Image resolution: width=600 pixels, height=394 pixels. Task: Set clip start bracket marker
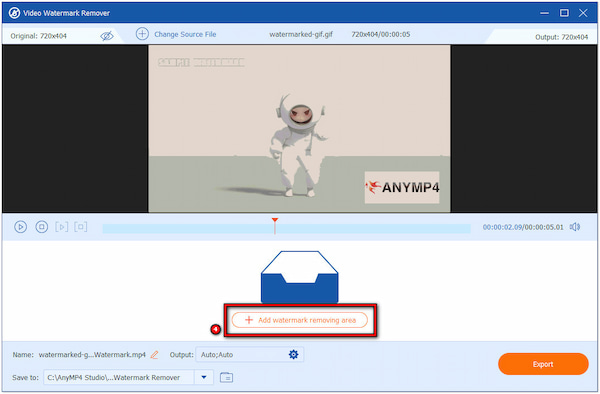tap(62, 227)
